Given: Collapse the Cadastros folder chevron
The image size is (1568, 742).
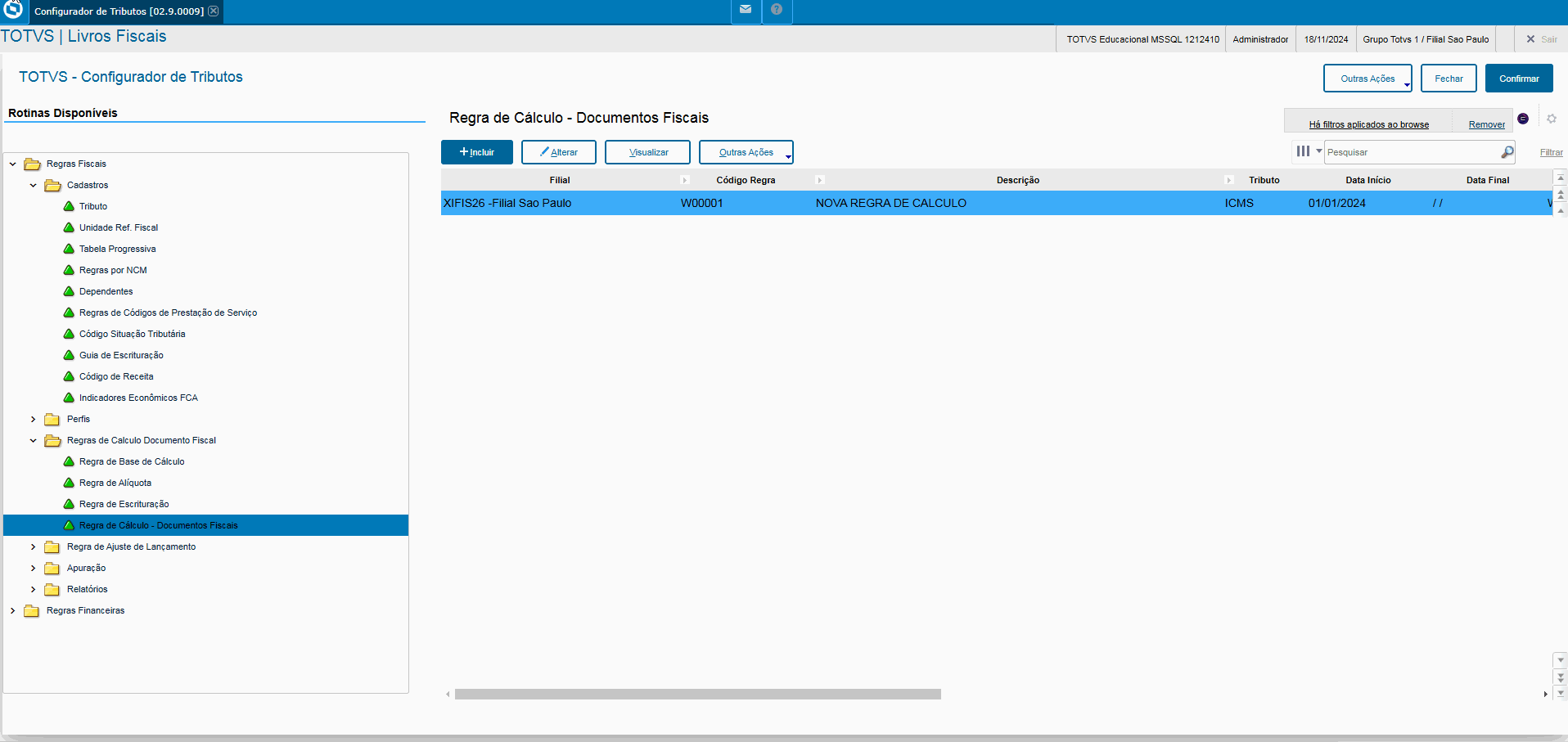Looking at the screenshot, I should coord(33,185).
